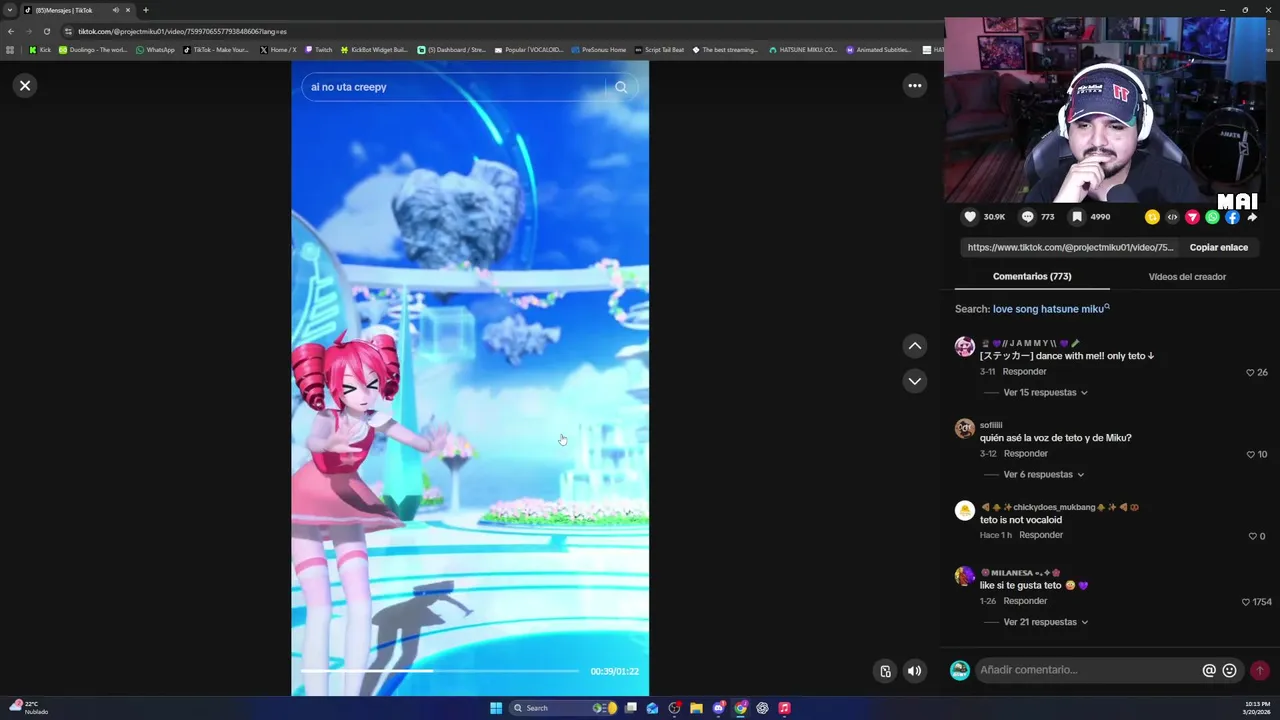1280x720 pixels.
Task: Switch to Comentarios (773) tab
Action: click(1032, 277)
